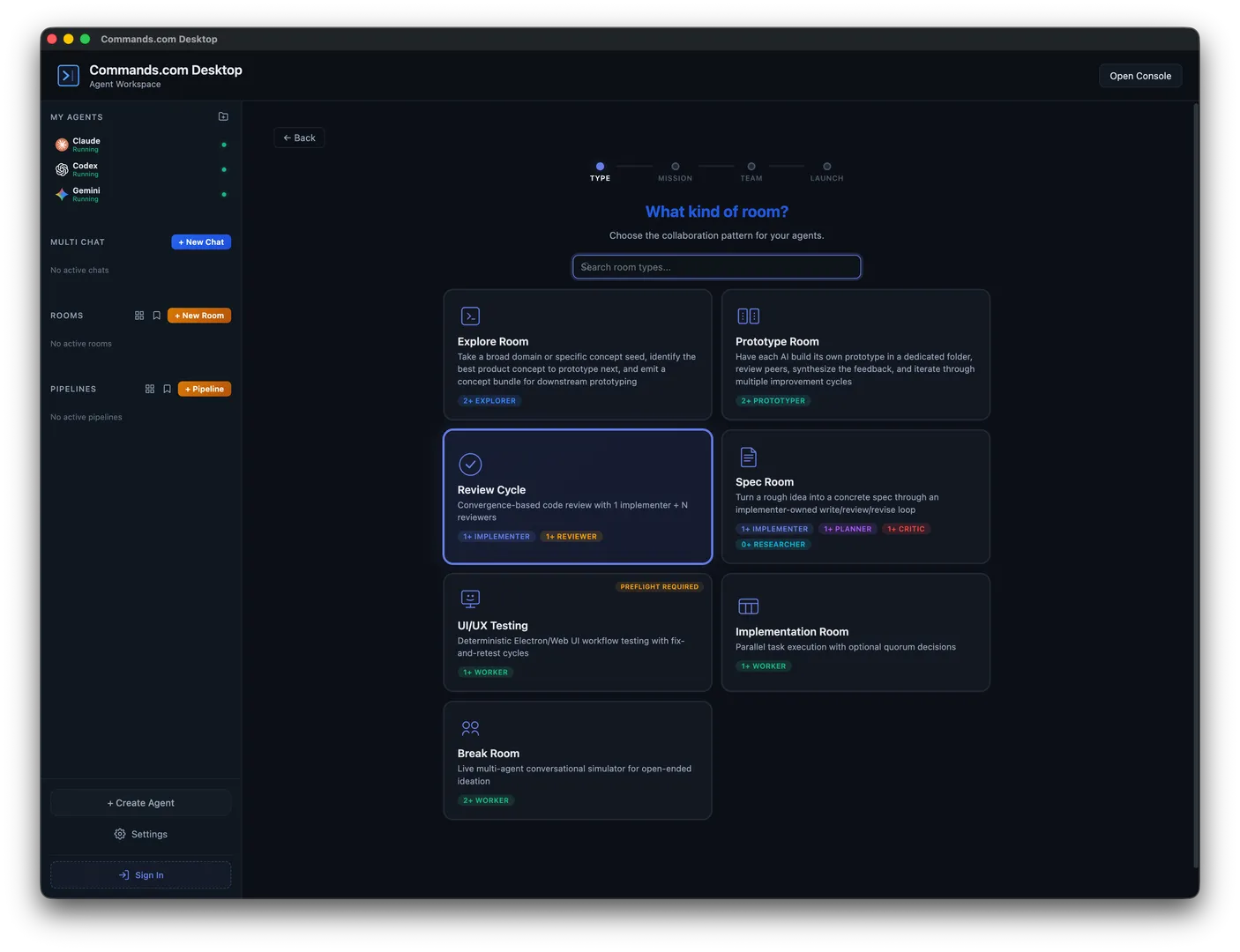Click the UI/UX Testing monitor icon

coord(470,599)
